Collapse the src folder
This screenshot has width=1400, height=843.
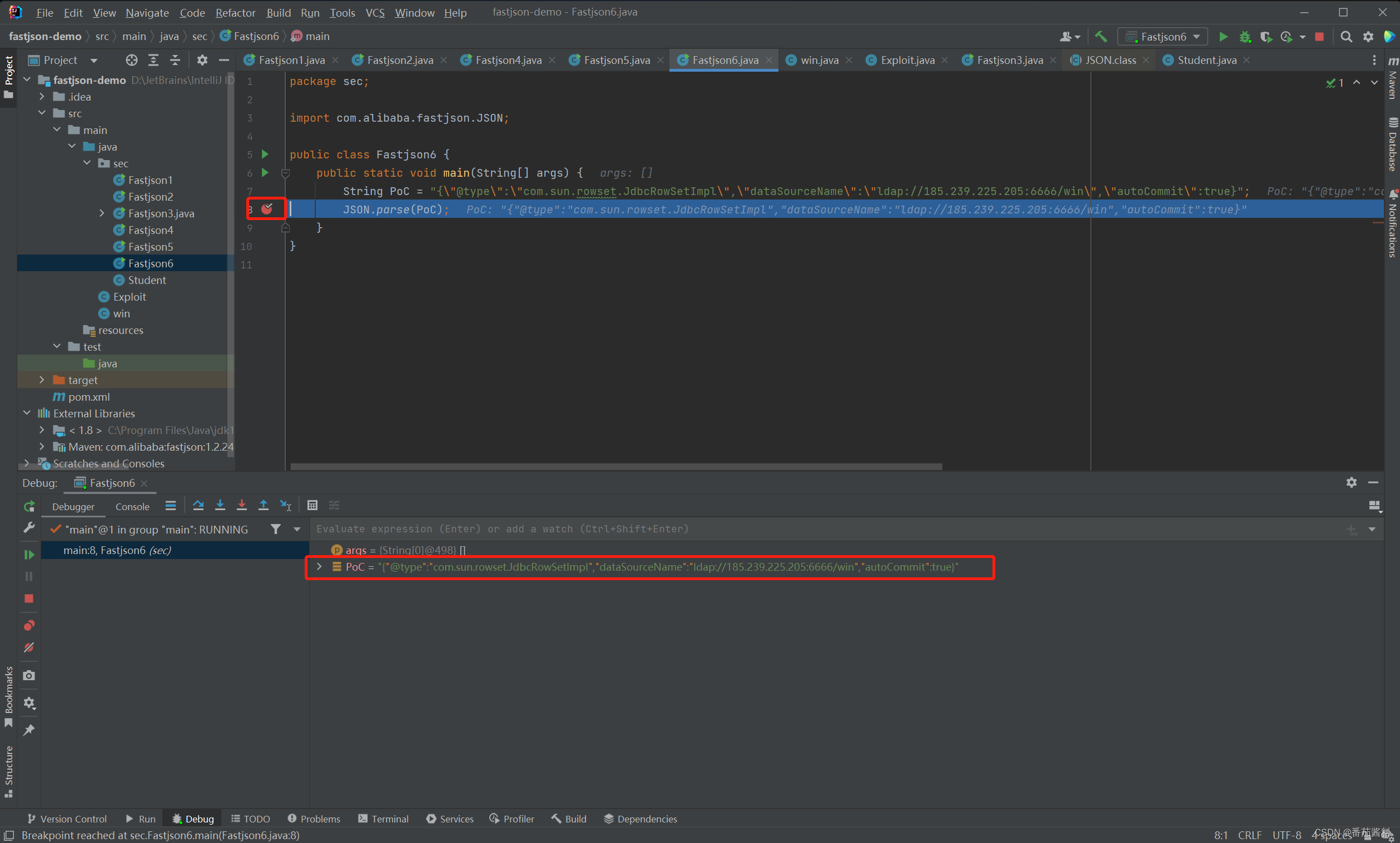pos(42,113)
